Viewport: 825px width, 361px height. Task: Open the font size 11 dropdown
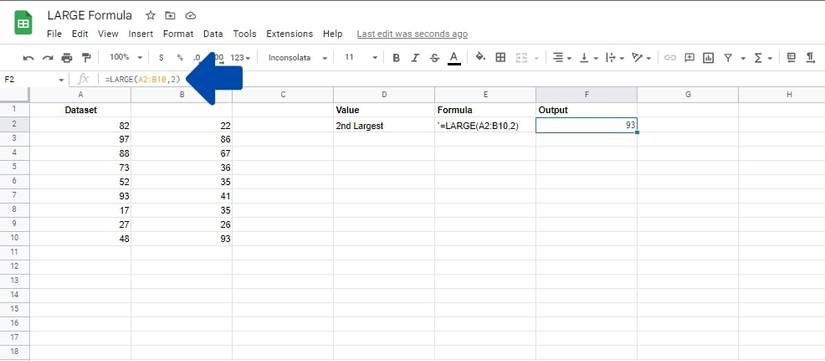pyautogui.click(x=361, y=57)
